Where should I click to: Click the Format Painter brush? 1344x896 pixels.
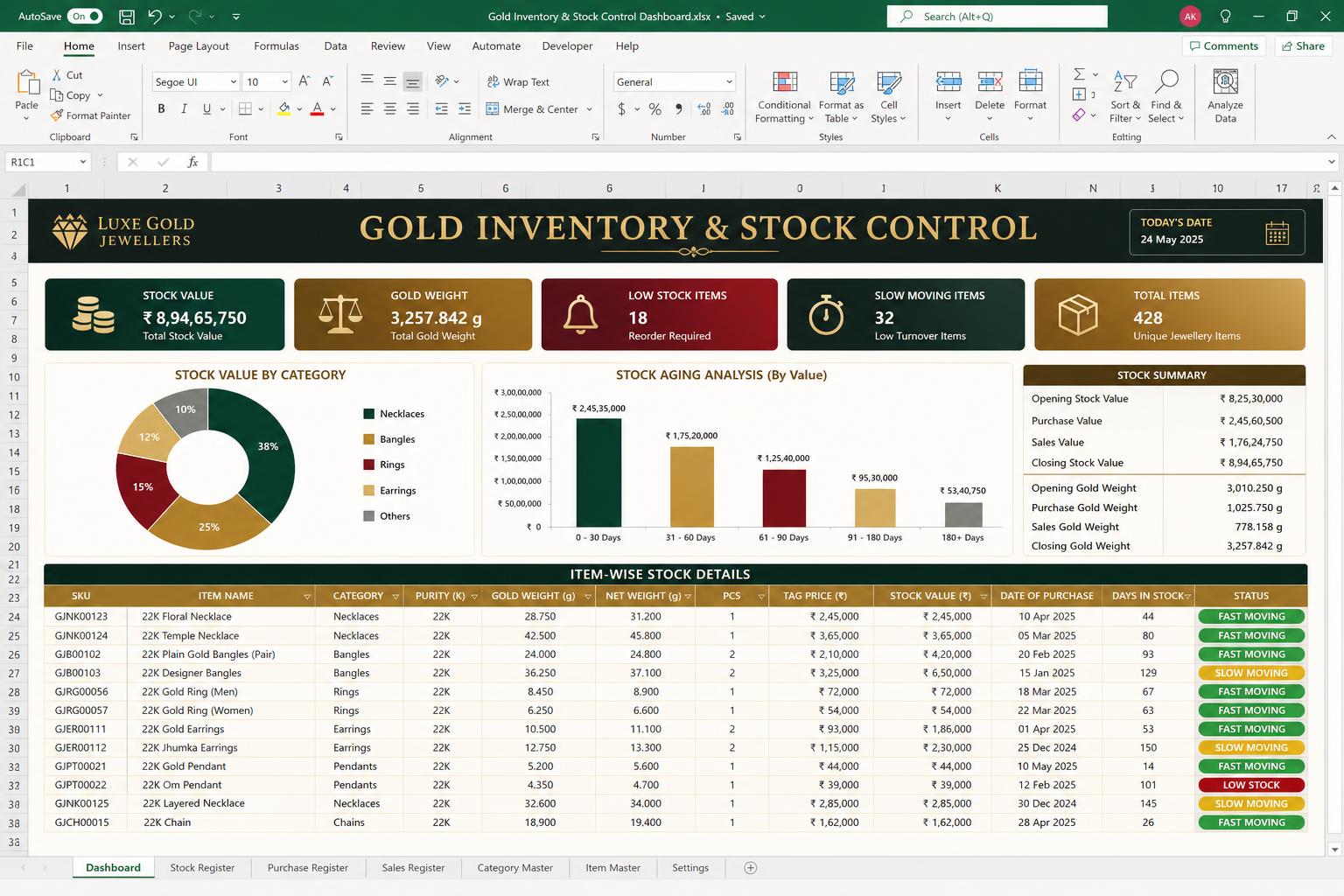tap(57, 115)
